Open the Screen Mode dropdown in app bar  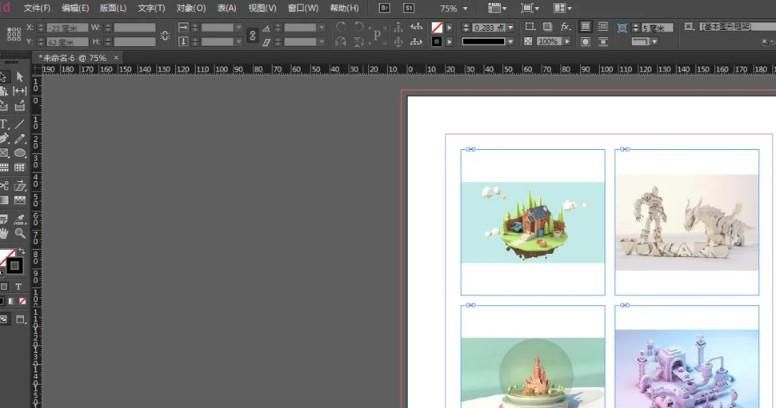pos(530,8)
